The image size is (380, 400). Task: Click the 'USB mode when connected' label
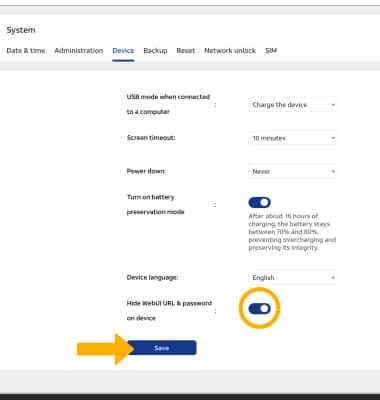point(168,104)
